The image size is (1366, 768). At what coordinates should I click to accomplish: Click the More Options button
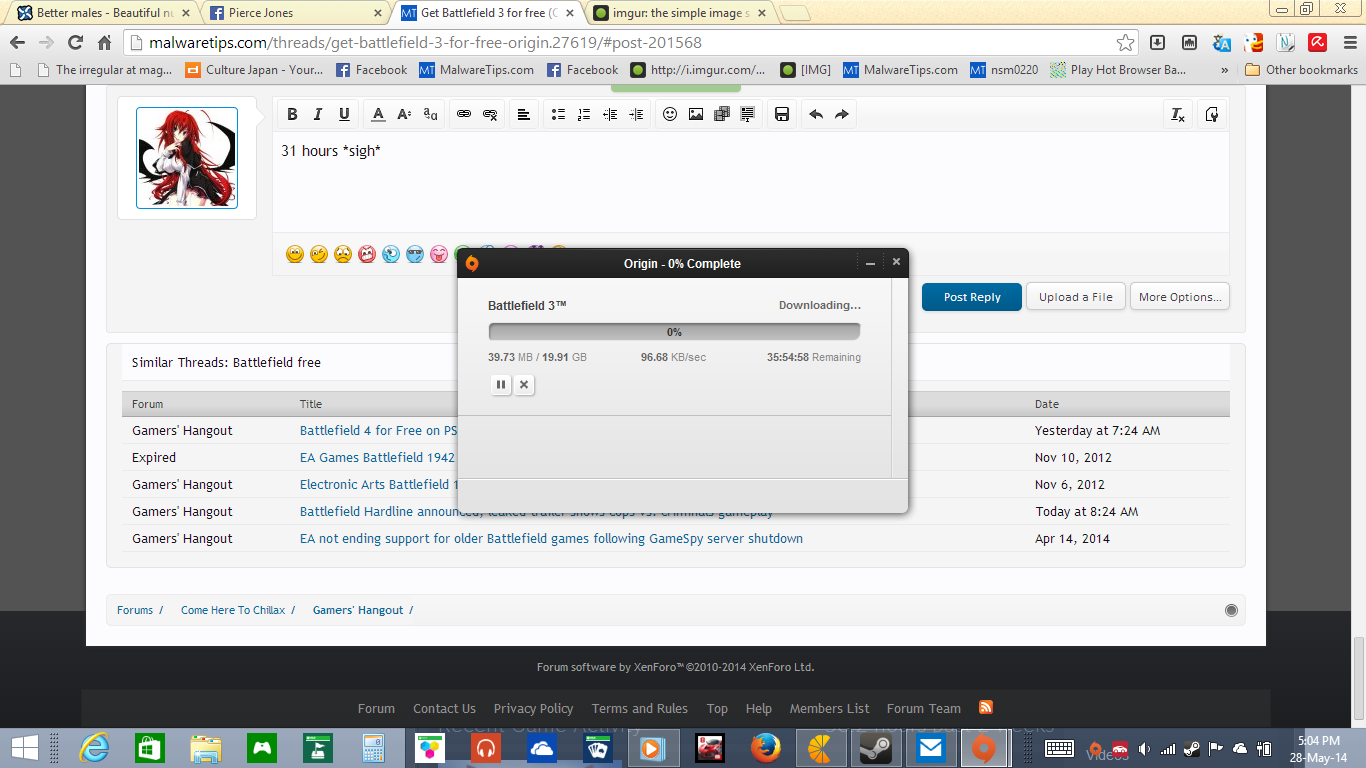(x=1180, y=297)
